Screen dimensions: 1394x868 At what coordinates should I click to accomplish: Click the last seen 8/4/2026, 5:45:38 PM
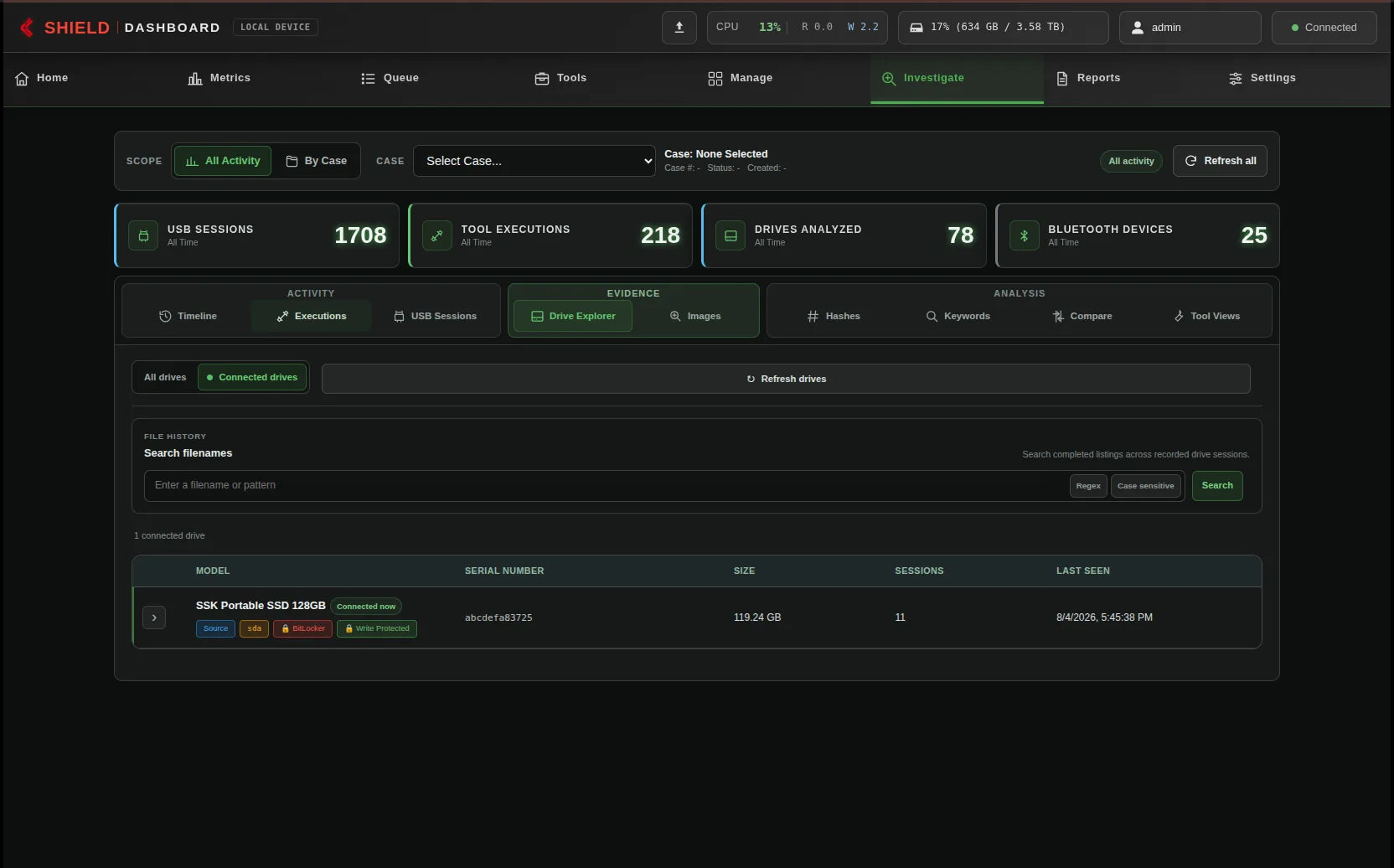[x=1104, y=617]
